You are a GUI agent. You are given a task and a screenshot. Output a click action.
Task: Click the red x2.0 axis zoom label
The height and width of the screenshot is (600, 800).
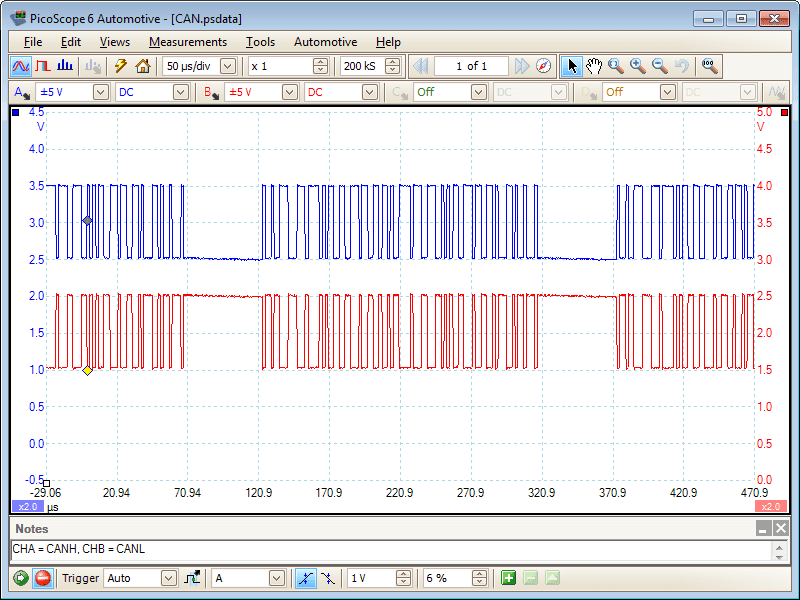click(x=771, y=507)
